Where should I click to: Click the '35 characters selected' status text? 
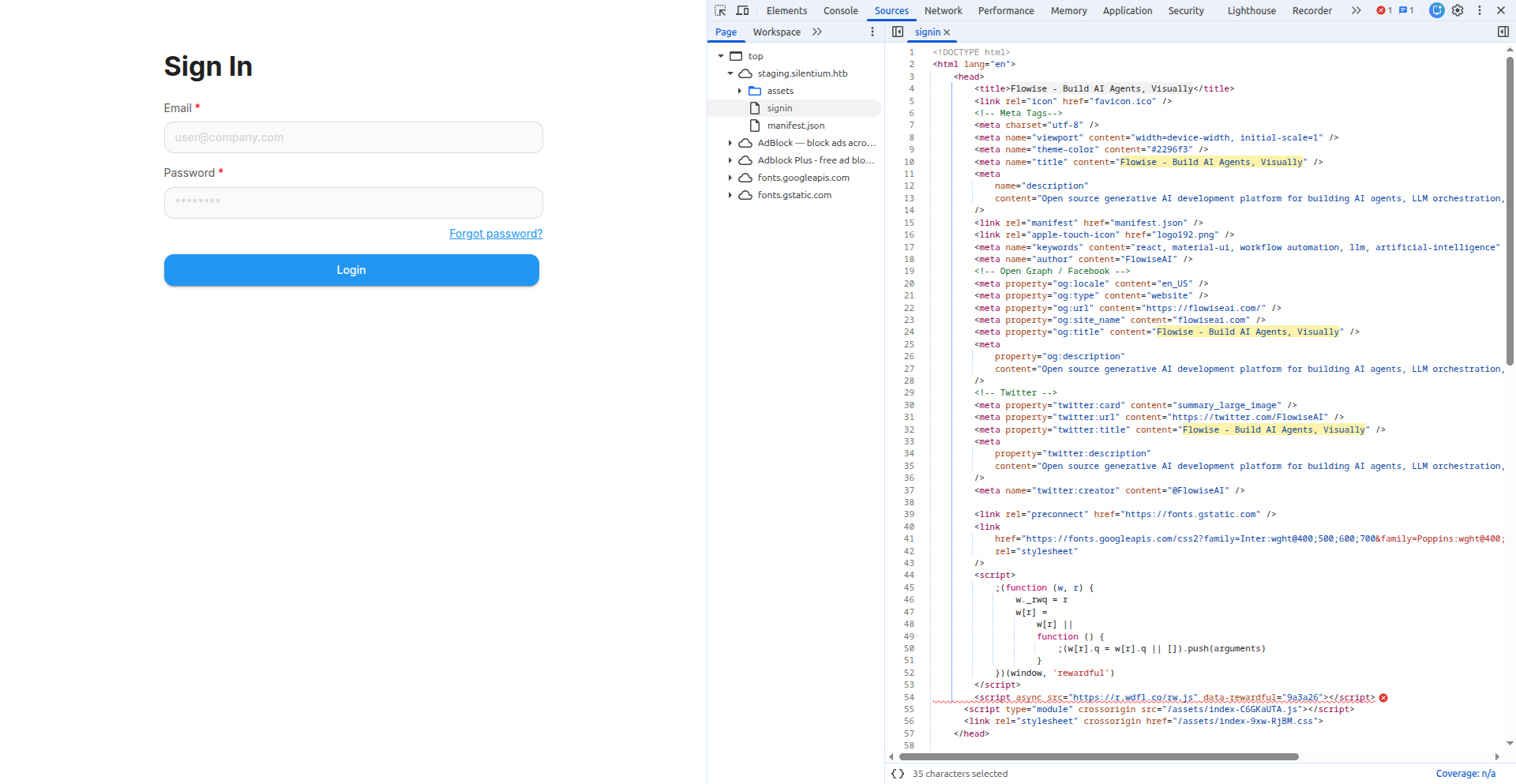click(960, 774)
